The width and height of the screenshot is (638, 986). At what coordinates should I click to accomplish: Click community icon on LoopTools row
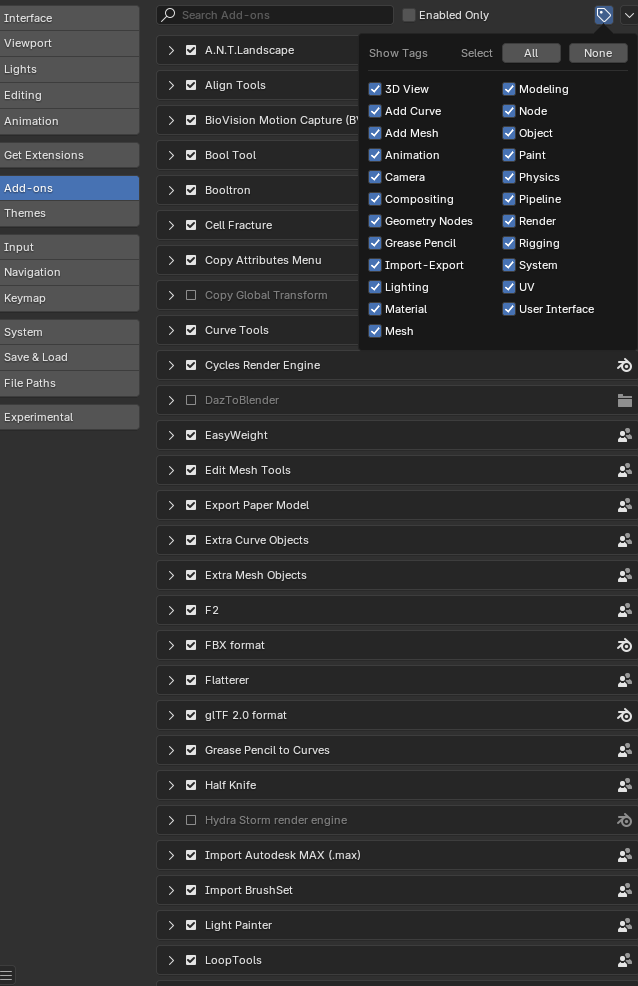click(x=624, y=960)
